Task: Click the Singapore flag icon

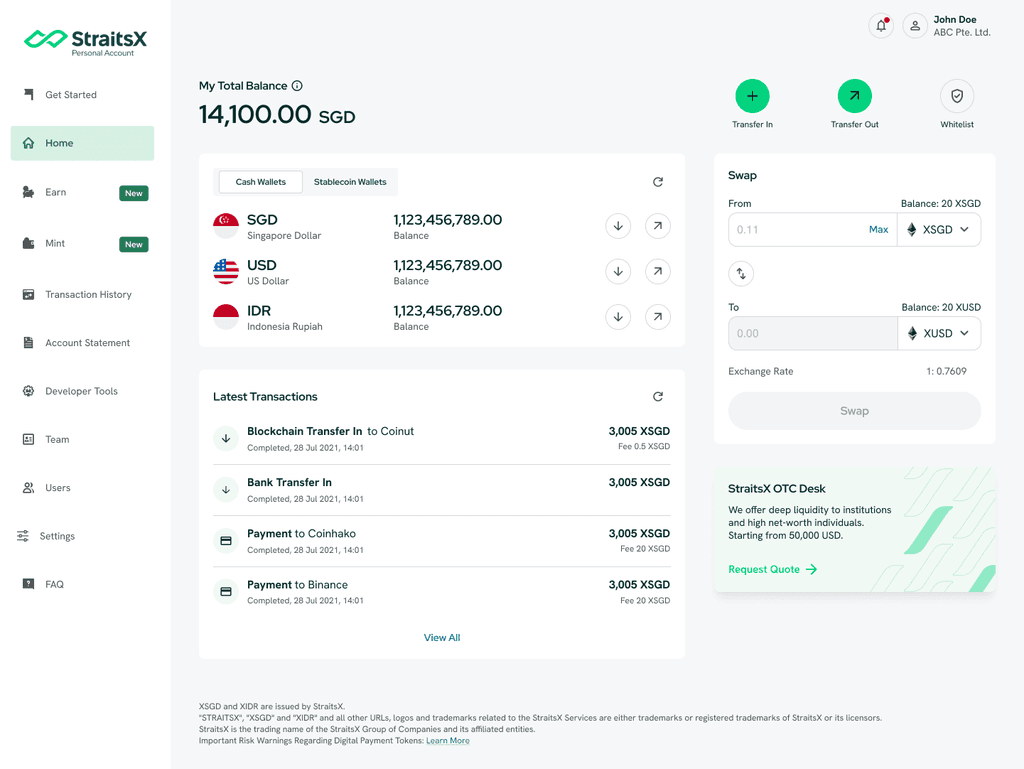Action: [226, 226]
